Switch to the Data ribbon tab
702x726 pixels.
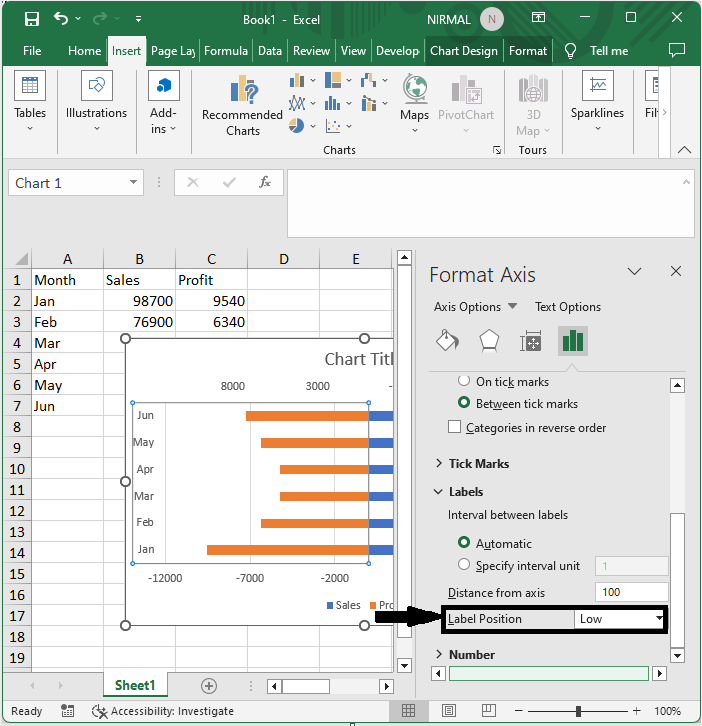(x=270, y=51)
